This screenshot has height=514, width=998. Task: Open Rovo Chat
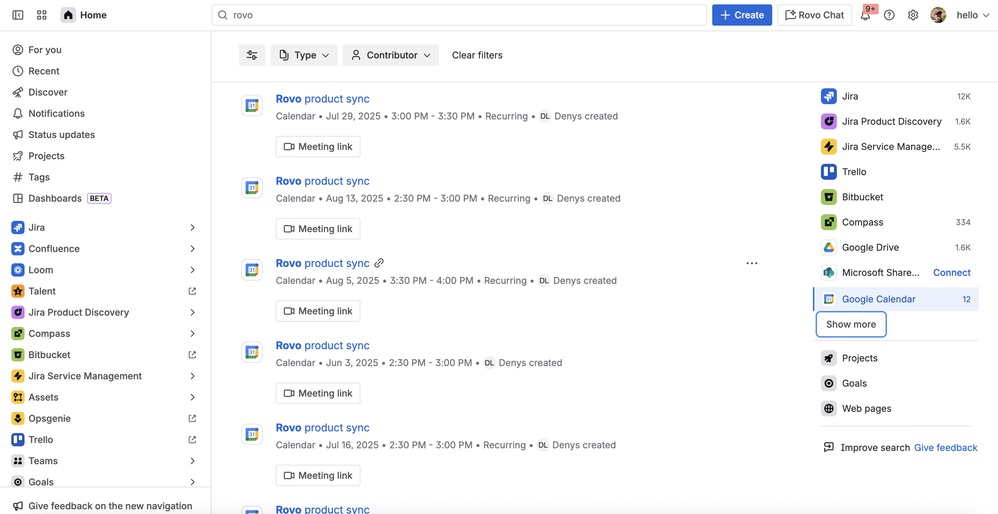(815, 15)
